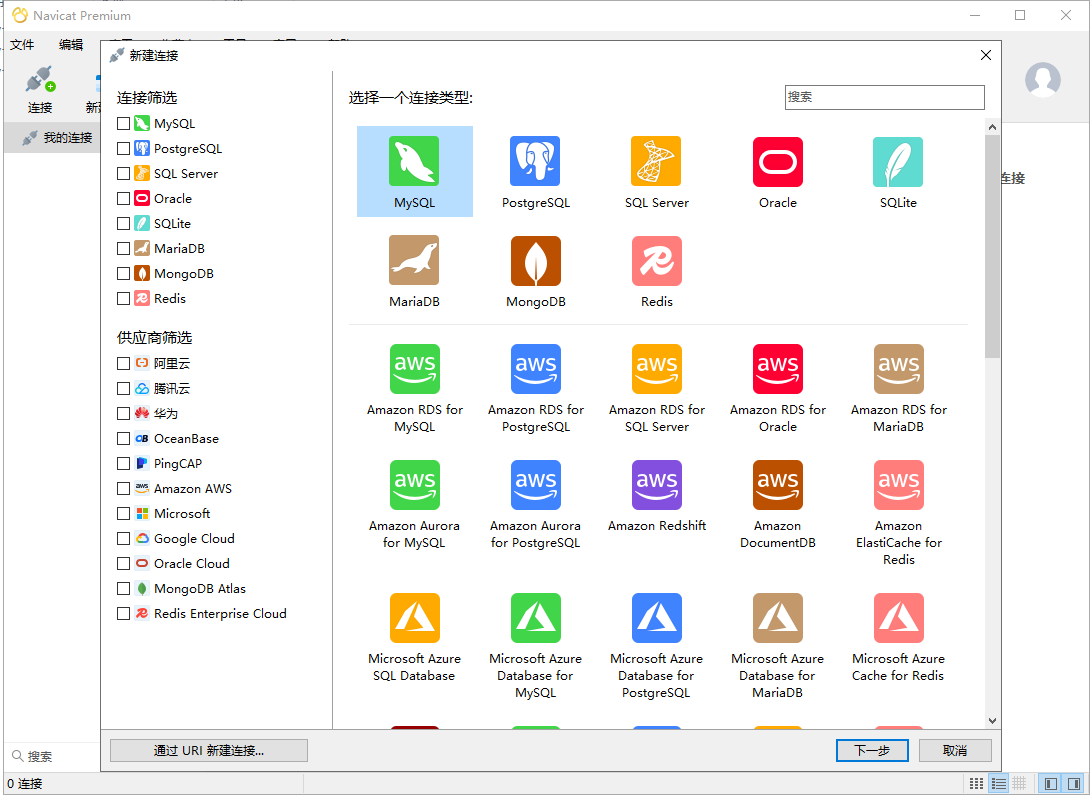Check the MariaDB filter checkbox
Viewport: 1092px width, 798px height.
[x=123, y=249]
